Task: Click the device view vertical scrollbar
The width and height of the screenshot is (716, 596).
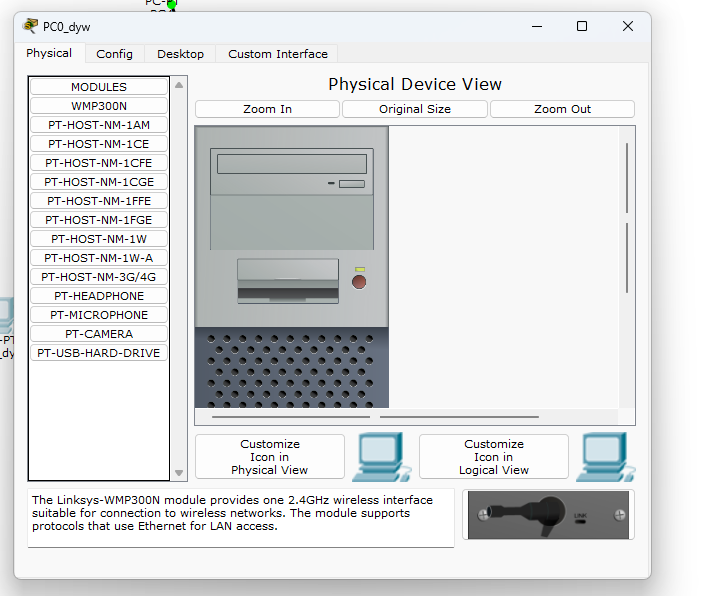Action: (x=627, y=267)
